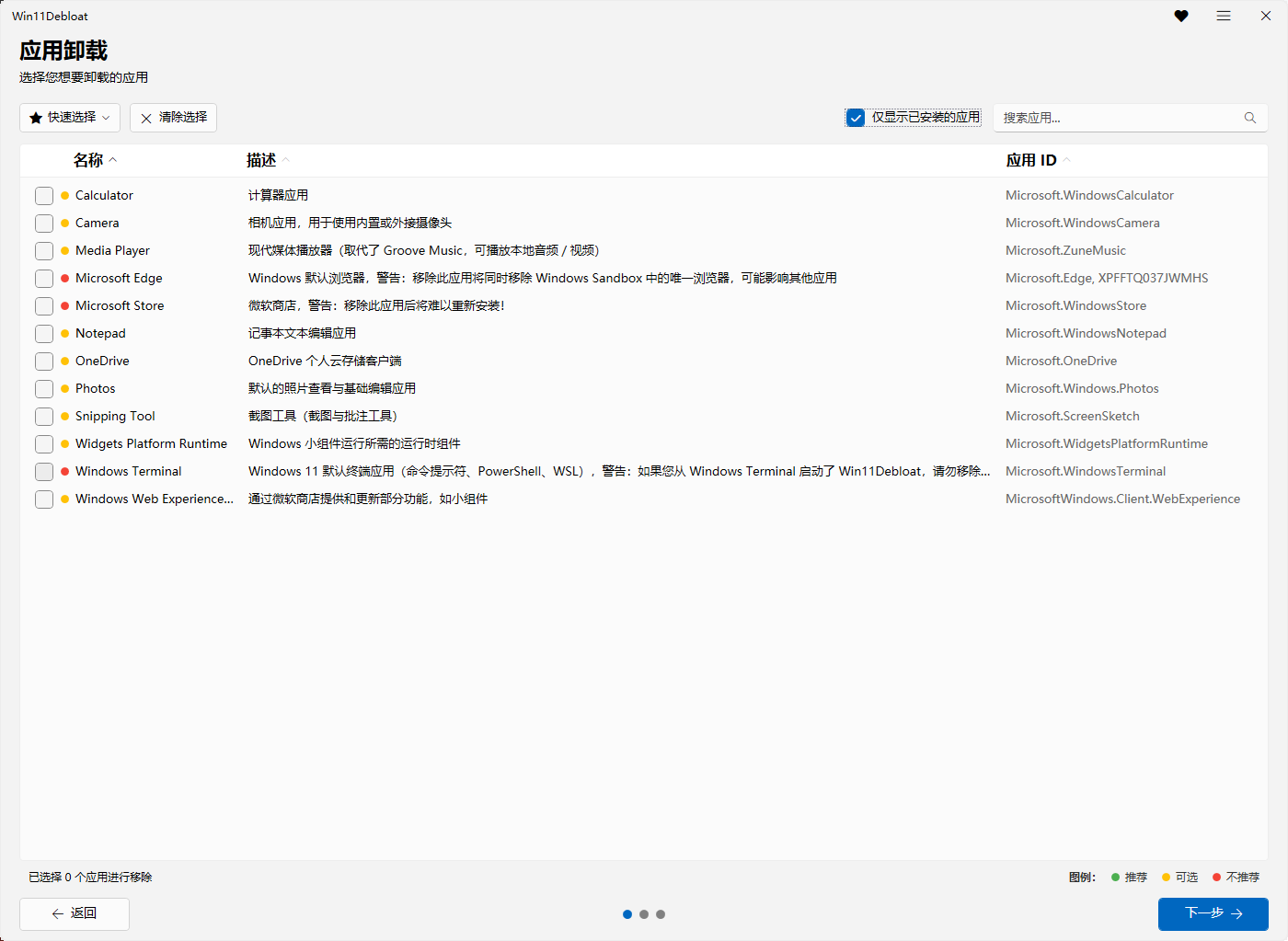Focus the 搜索应用 search field

[1131, 118]
